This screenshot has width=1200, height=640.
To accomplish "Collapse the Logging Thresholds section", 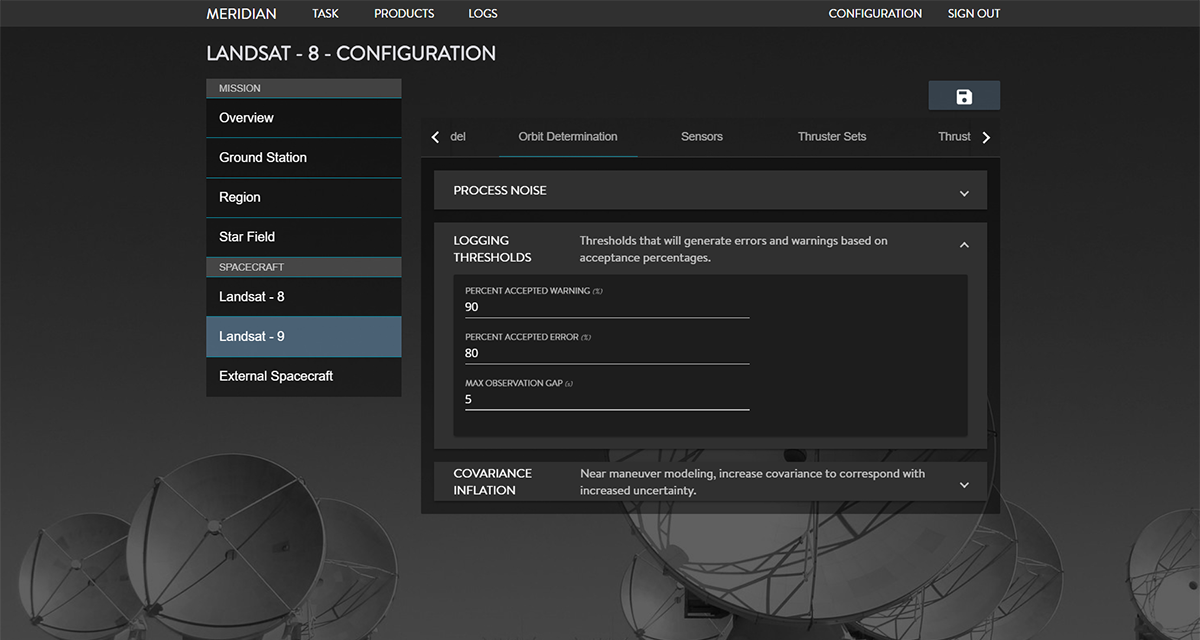I will [964, 244].
